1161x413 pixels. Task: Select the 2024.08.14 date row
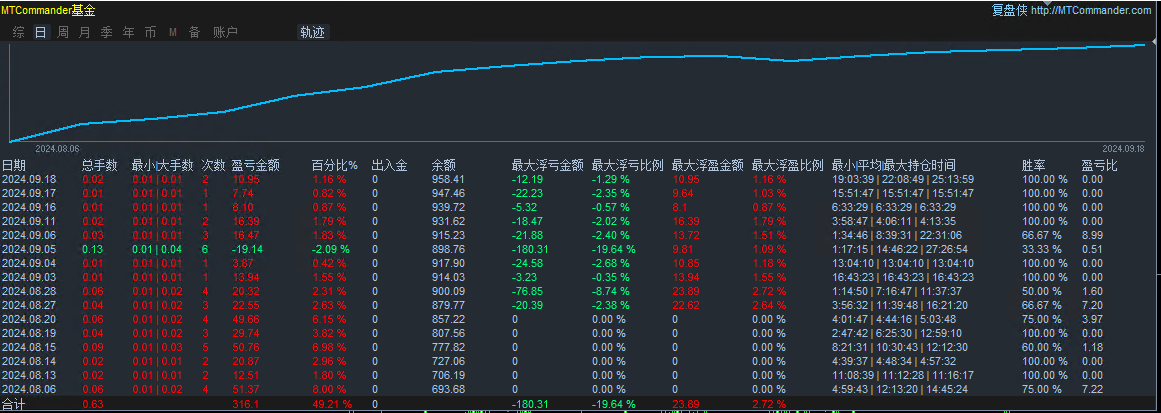29,361
